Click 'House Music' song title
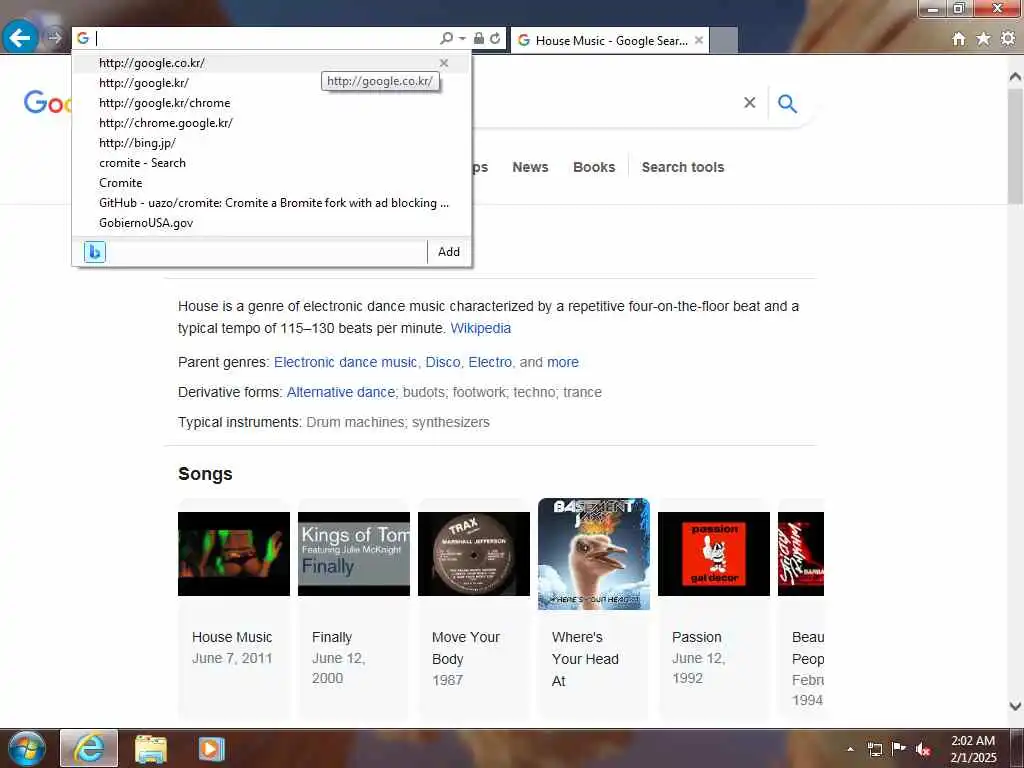Screen dimensions: 1024x768 pyautogui.click(x=232, y=637)
